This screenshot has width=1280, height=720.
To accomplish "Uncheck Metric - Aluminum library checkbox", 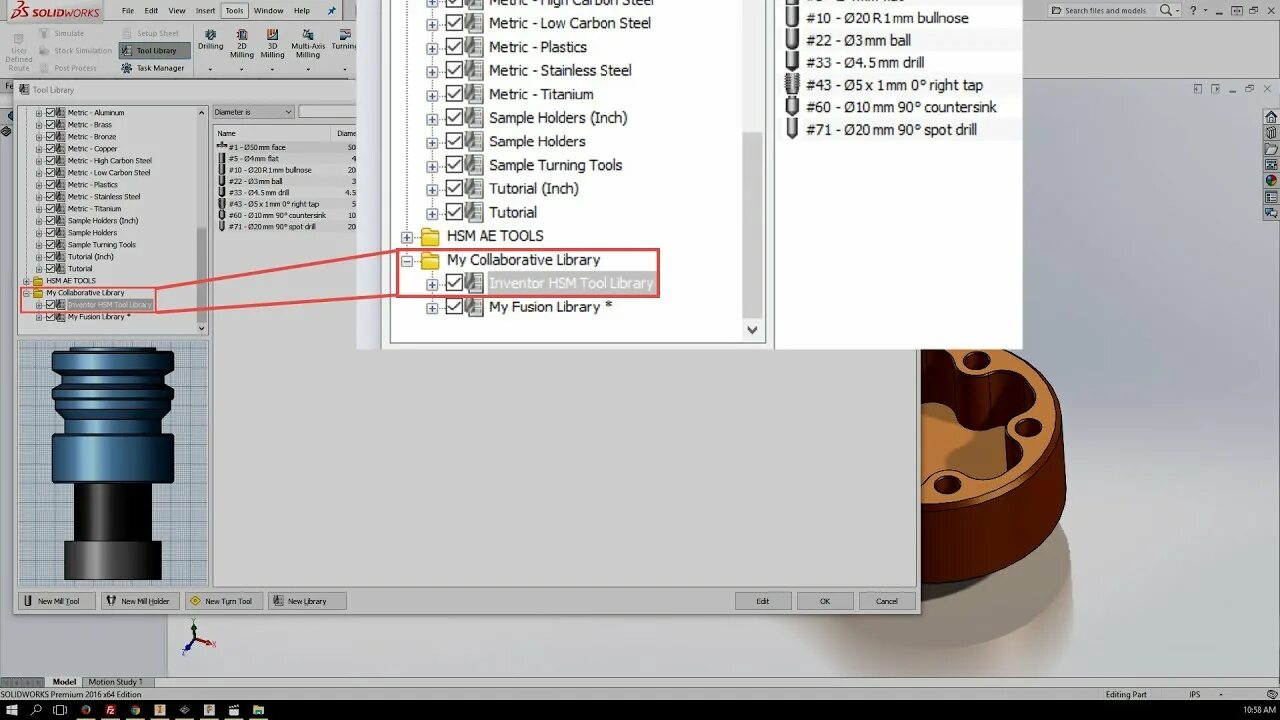I will click(x=51, y=113).
